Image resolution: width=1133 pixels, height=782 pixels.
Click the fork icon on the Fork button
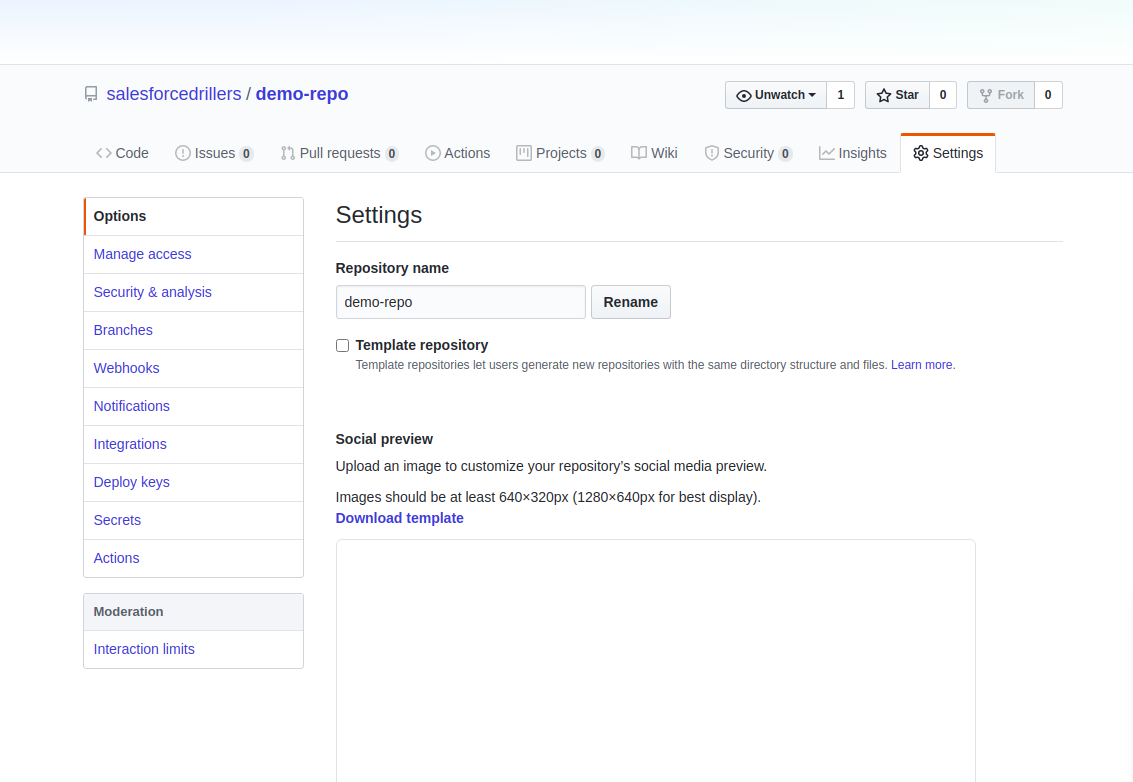pyautogui.click(x=987, y=95)
